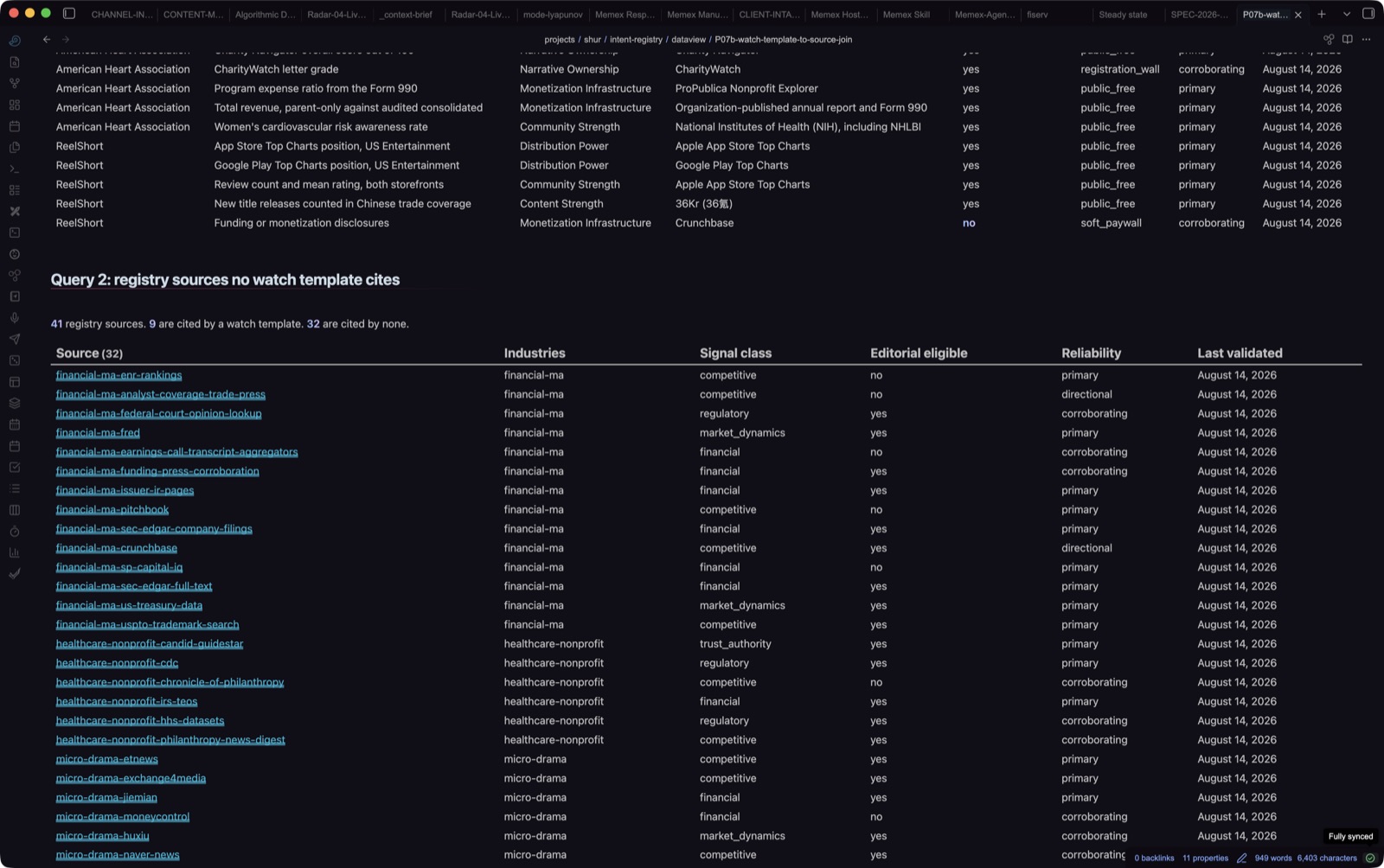Viewport: 1384px width, 868px height.
Task: Click the 'Crunchbase' cell in ReelShort row
Action: coord(704,223)
